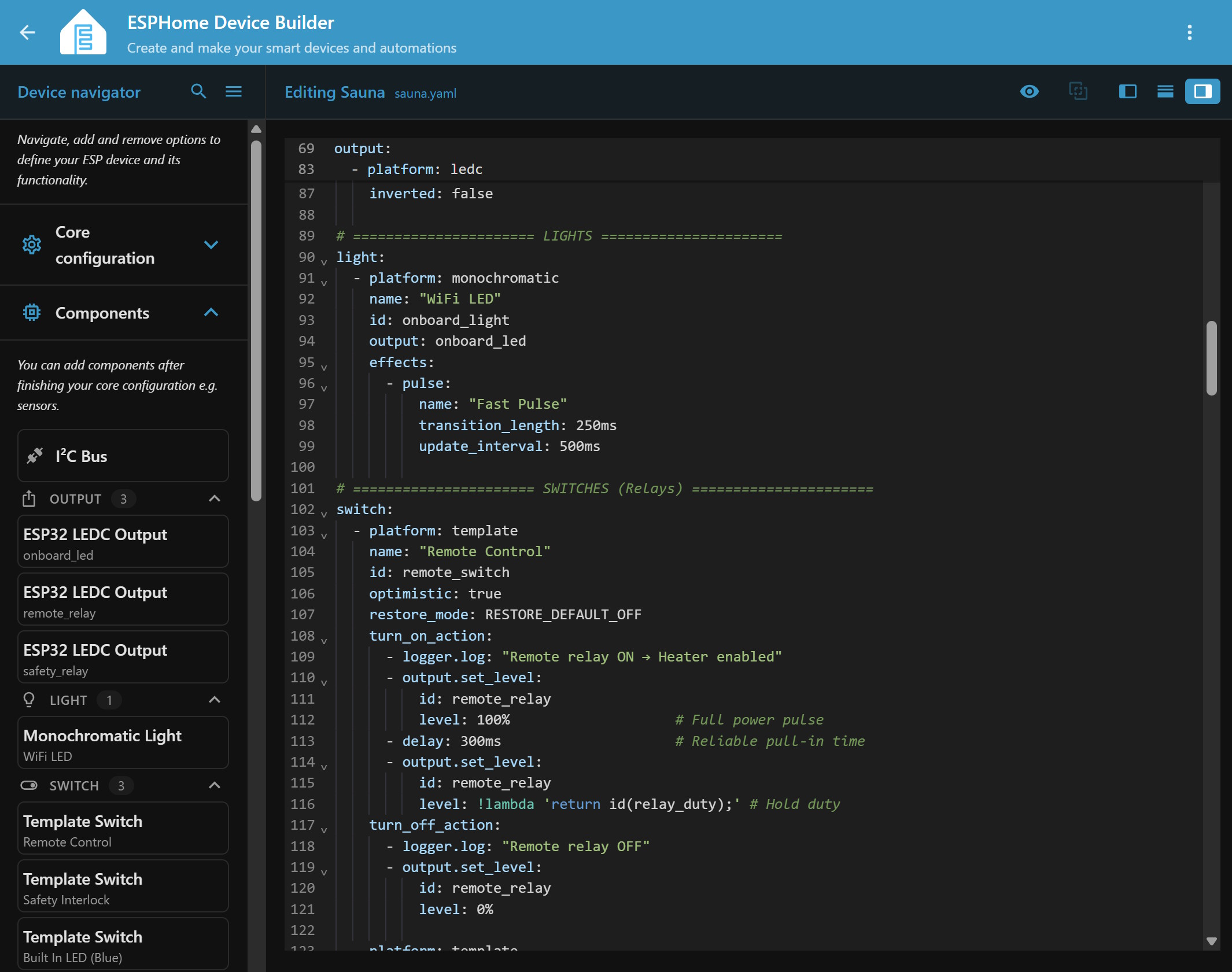Go back with the arrow icon
The width and height of the screenshot is (1232, 972).
pyautogui.click(x=27, y=32)
